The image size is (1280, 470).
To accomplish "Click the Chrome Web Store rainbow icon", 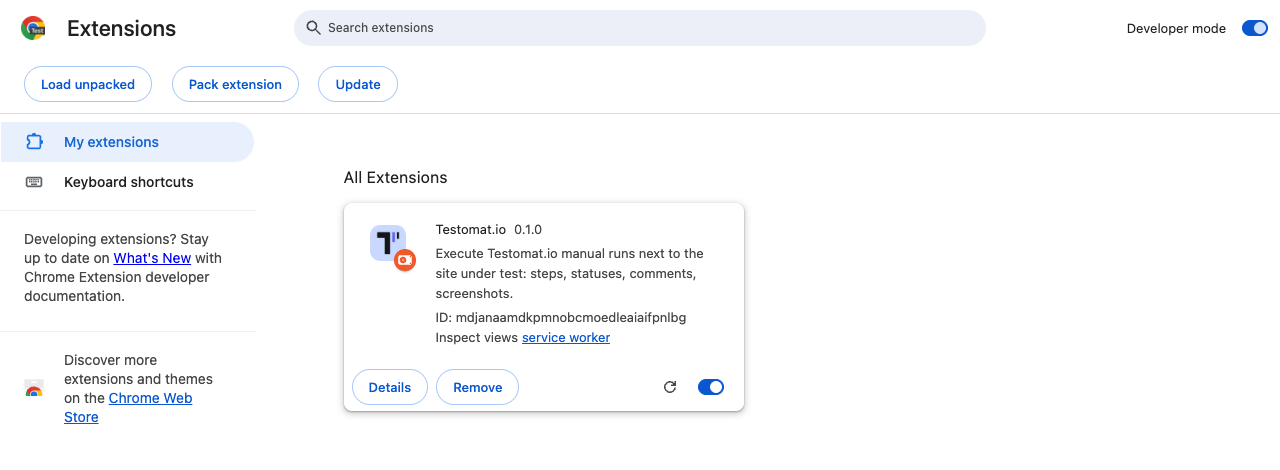I will (x=34, y=389).
